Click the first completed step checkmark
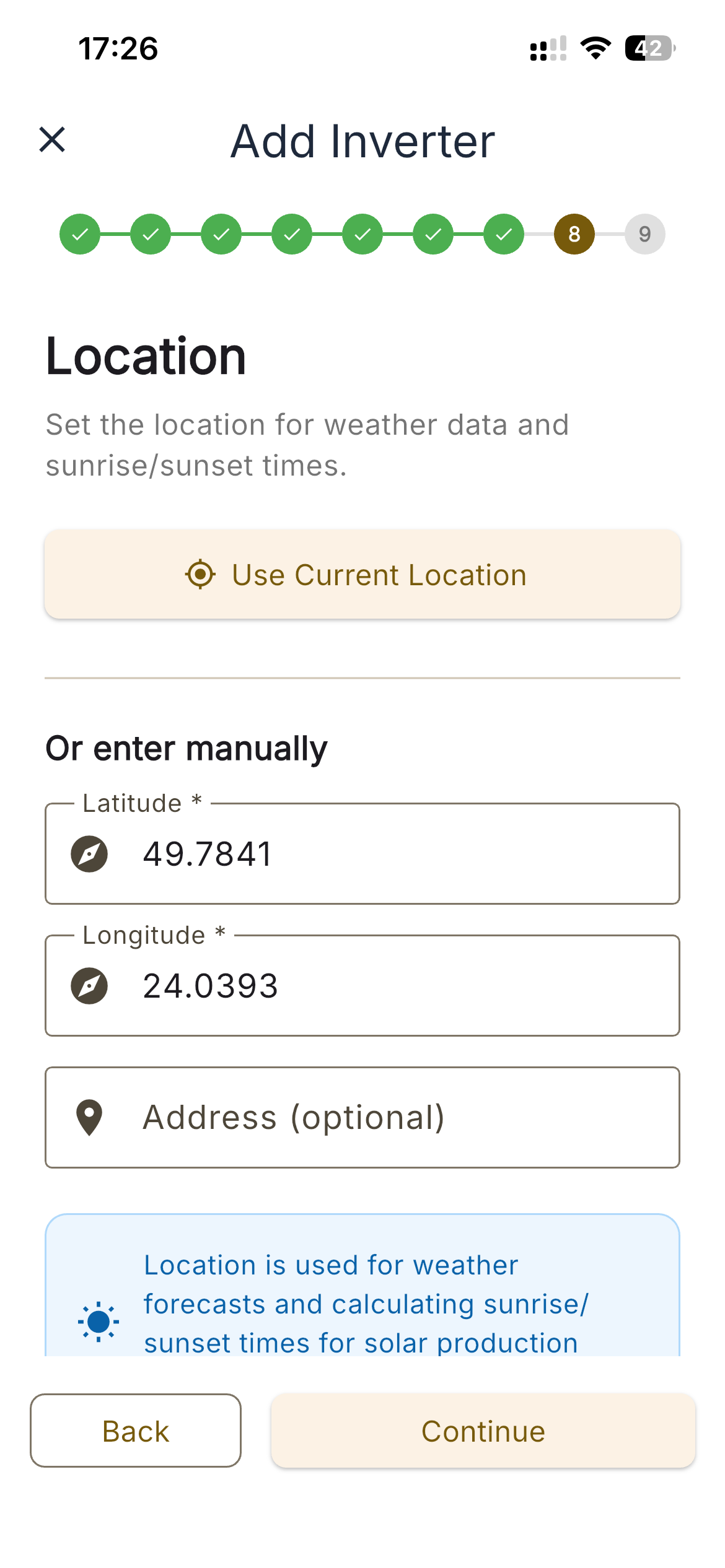Image resolution: width=725 pixels, height=1568 pixels. point(80,234)
